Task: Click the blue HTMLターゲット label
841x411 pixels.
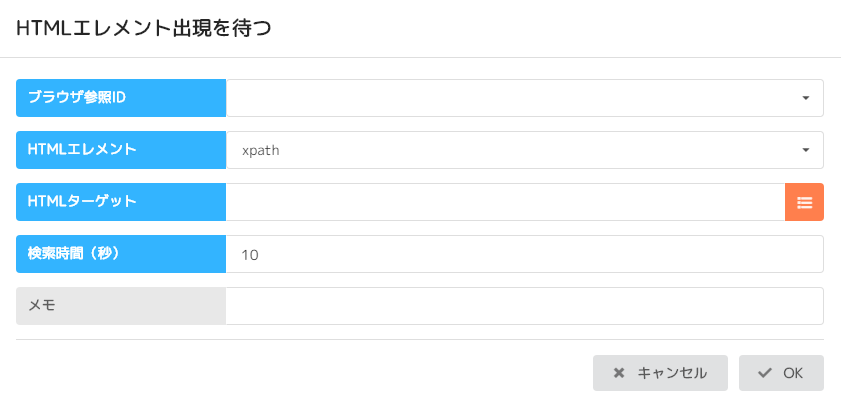Action: tap(121, 202)
